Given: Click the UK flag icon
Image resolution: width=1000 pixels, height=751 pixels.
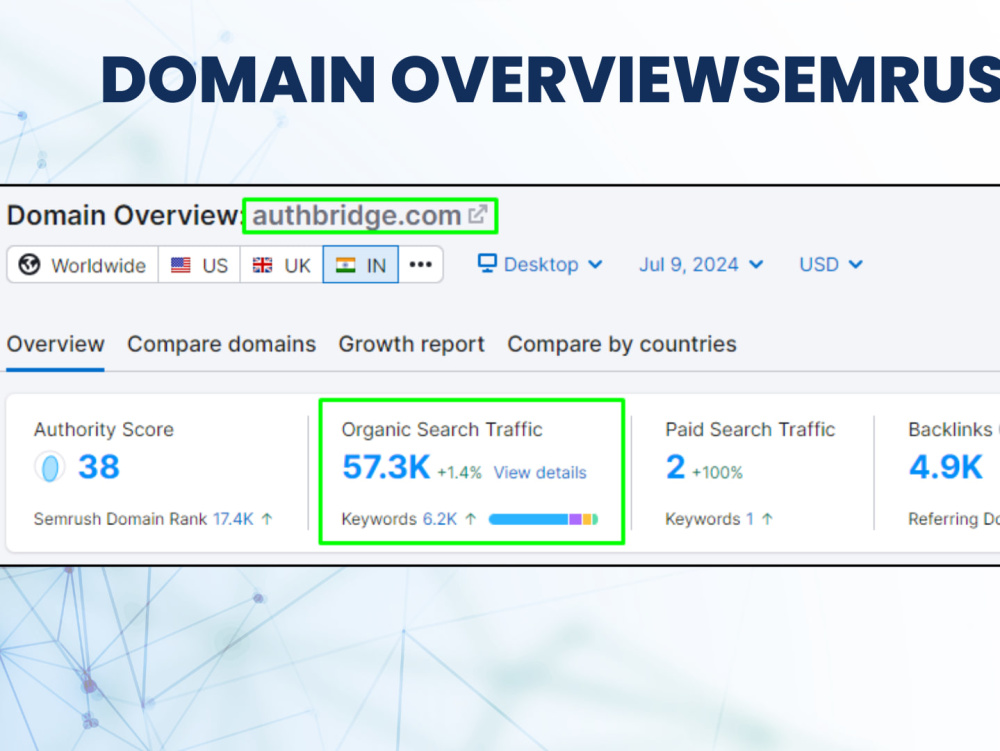Looking at the screenshot, I should pos(262,265).
